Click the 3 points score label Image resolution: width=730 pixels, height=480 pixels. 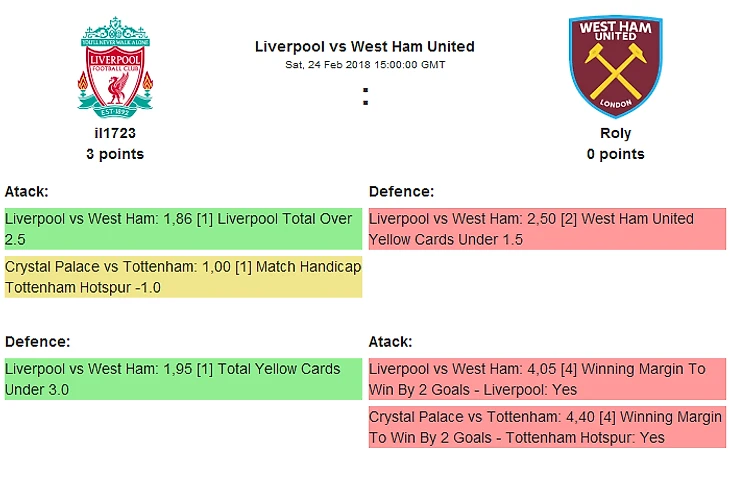[115, 154]
